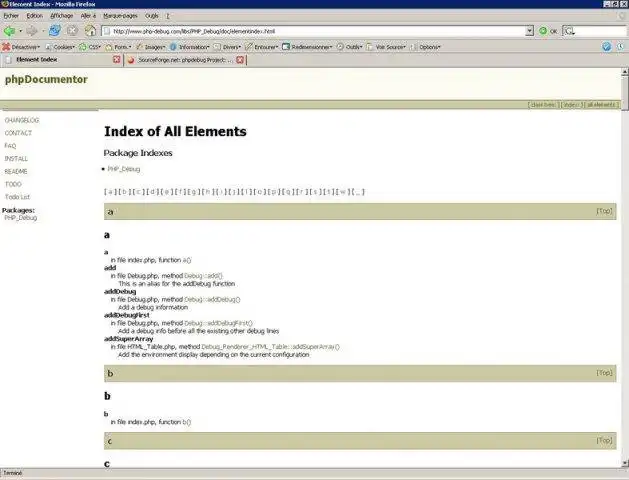The width and height of the screenshot is (629, 480).
Task: Open the Affichage menu
Action: coord(61,16)
